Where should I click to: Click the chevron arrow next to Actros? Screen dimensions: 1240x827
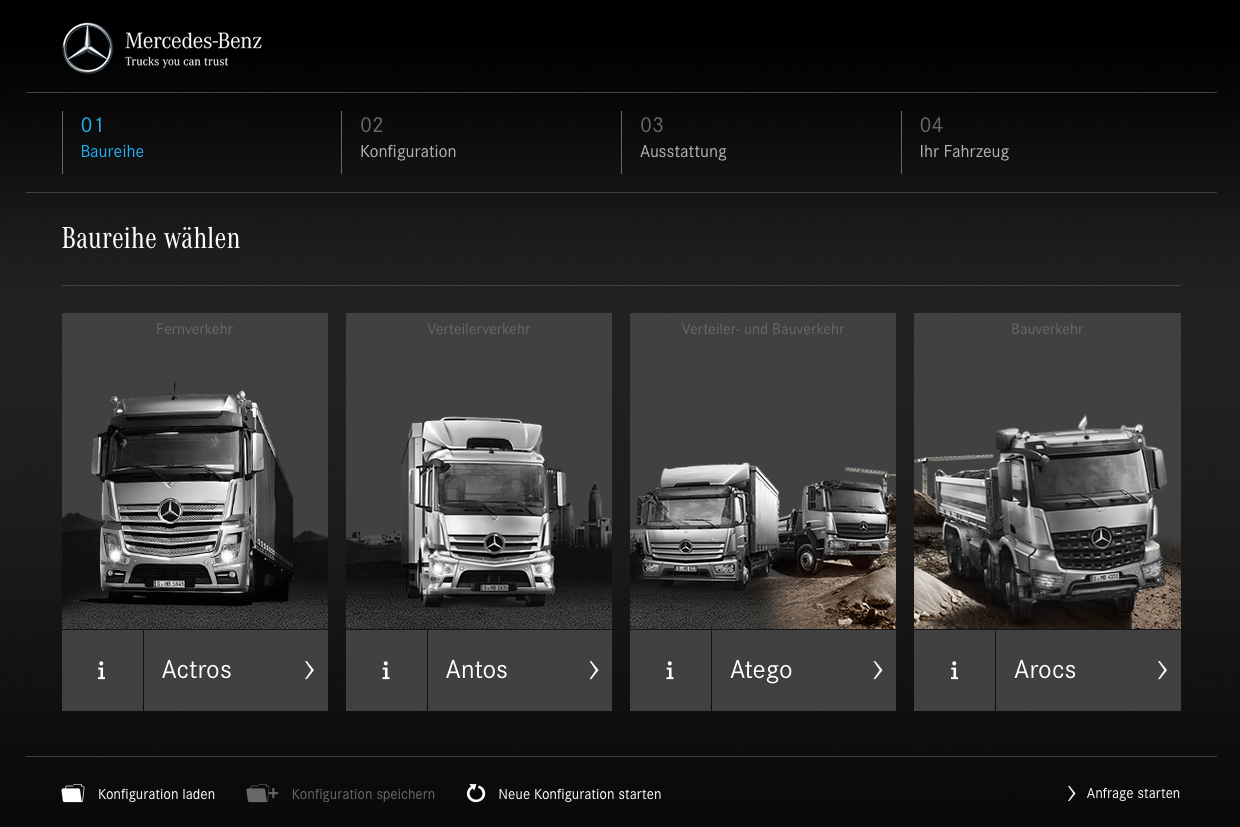tap(309, 671)
